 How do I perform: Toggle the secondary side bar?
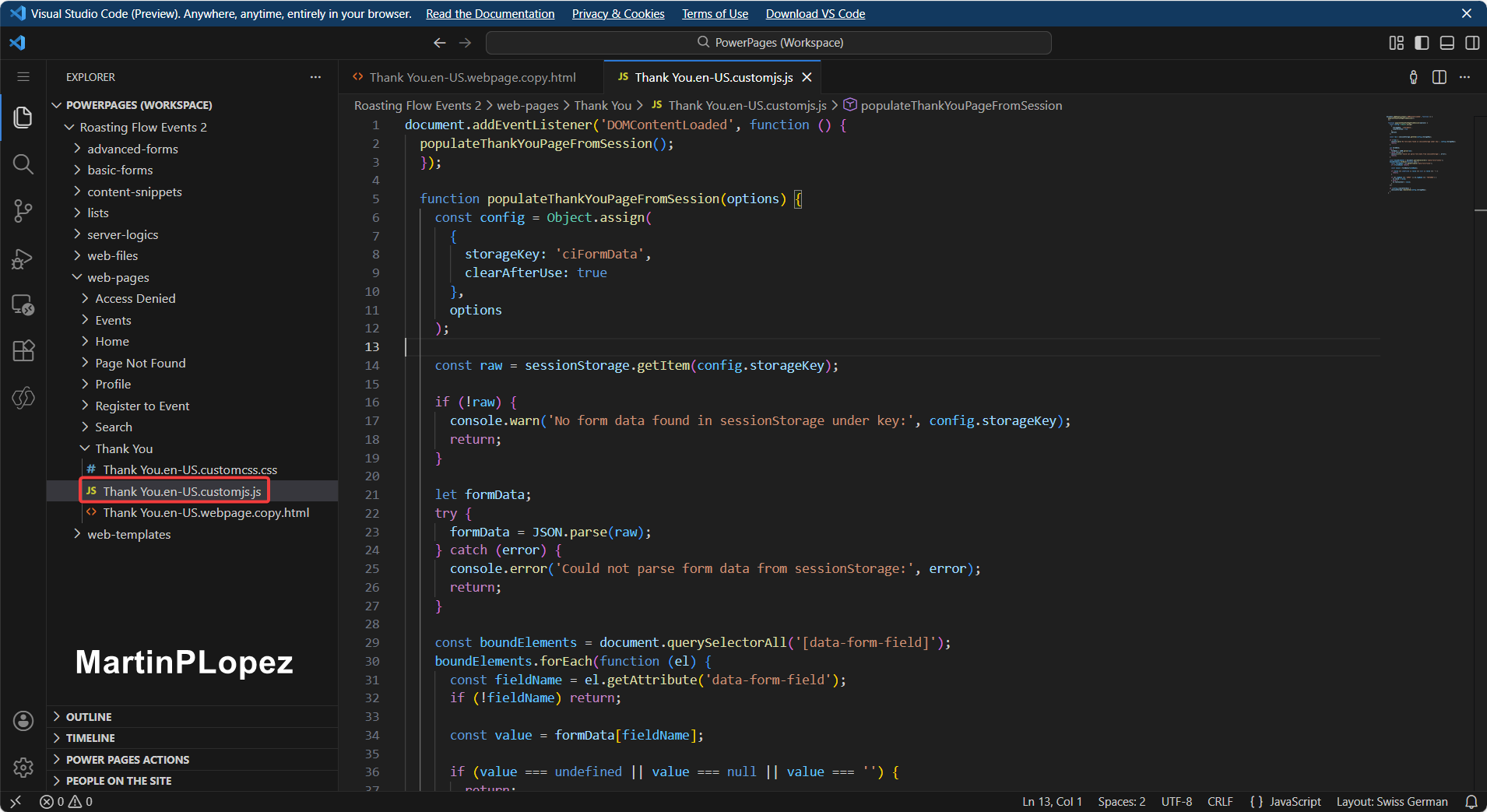point(1473,43)
